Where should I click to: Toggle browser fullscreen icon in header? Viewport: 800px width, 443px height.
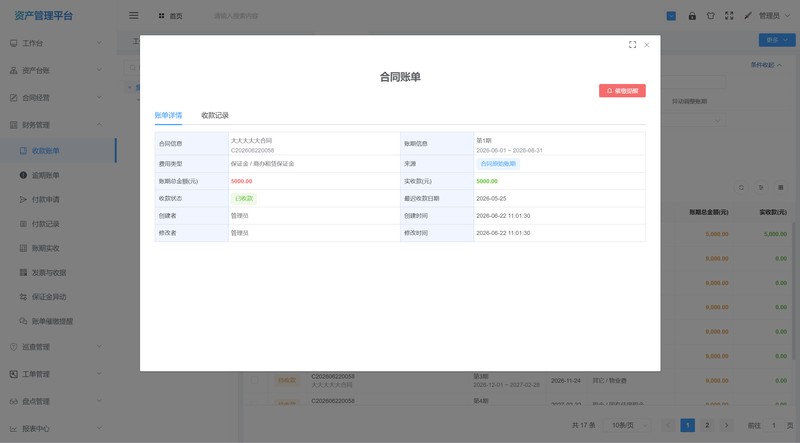click(729, 16)
